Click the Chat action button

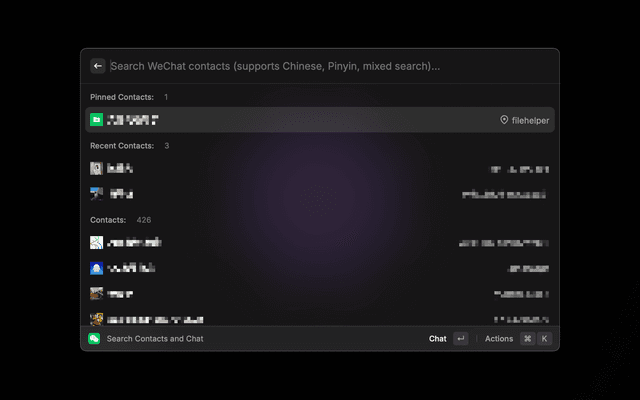[x=437, y=339]
